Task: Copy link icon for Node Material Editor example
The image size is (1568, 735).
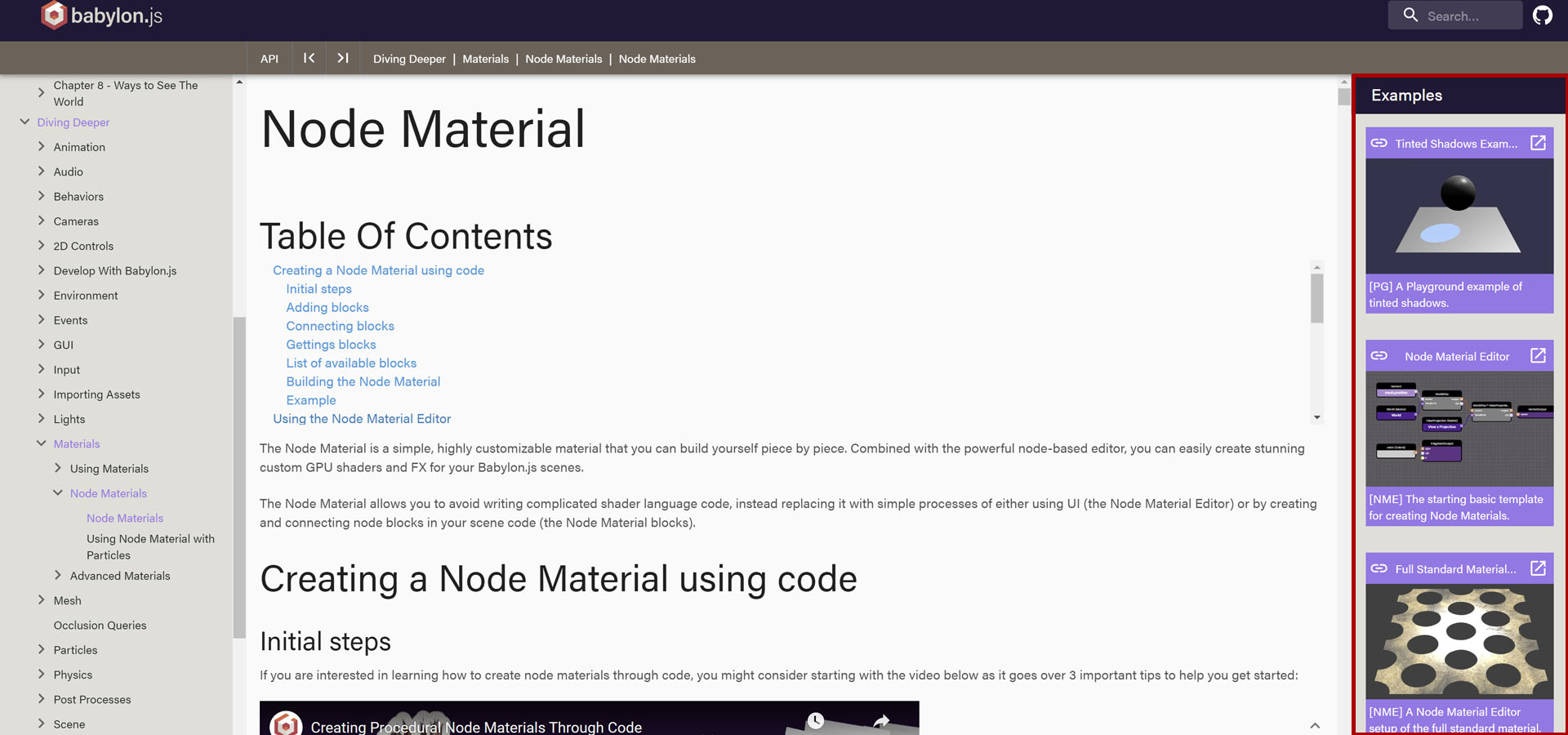Action: tap(1379, 356)
